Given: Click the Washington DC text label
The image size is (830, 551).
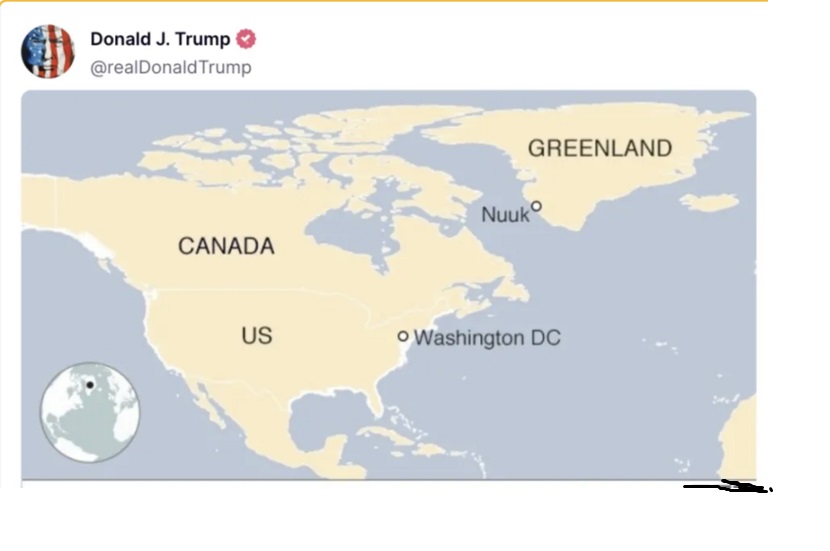Looking at the screenshot, I should (487, 338).
